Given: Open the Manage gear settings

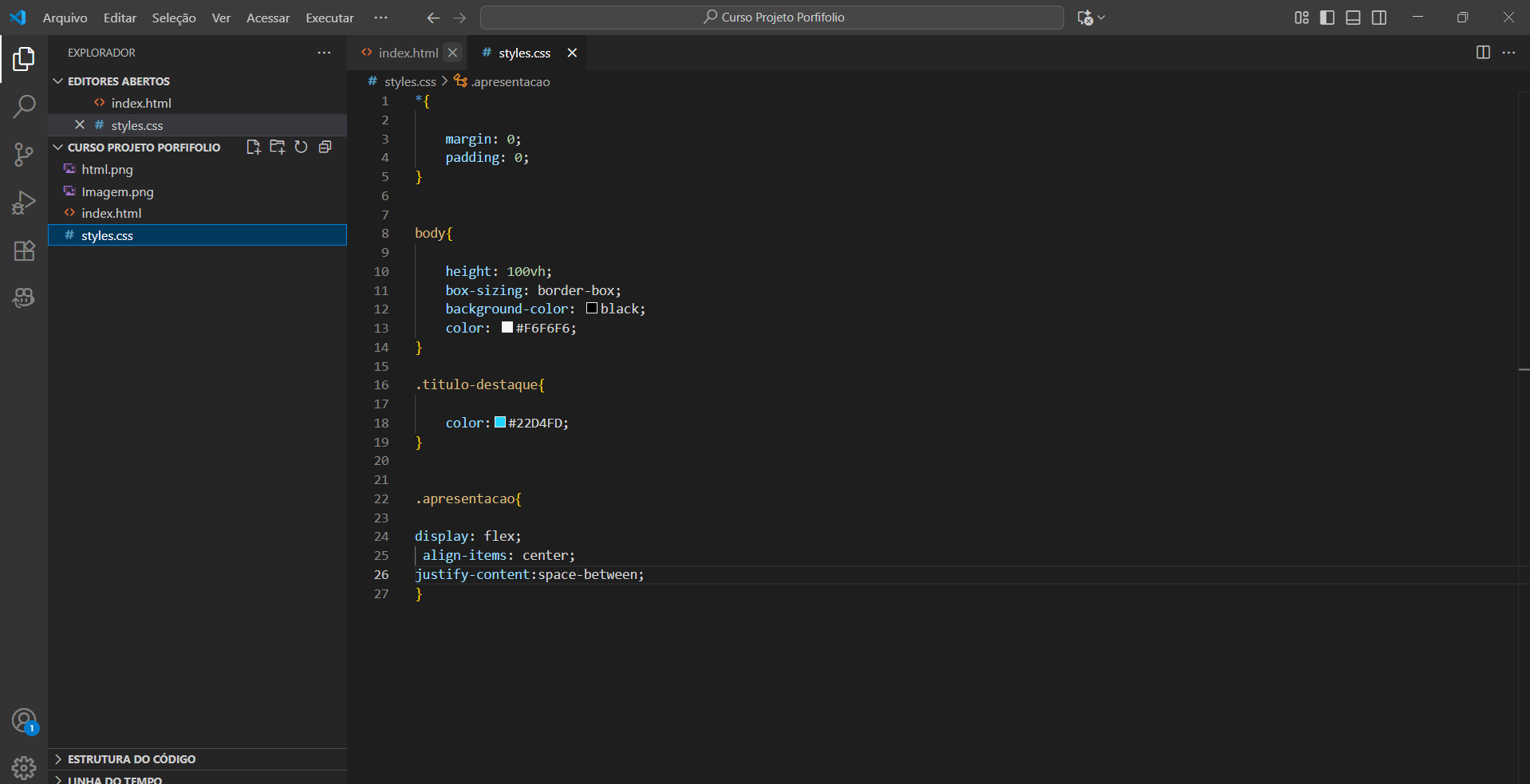Looking at the screenshot, I should pos(24,767).
